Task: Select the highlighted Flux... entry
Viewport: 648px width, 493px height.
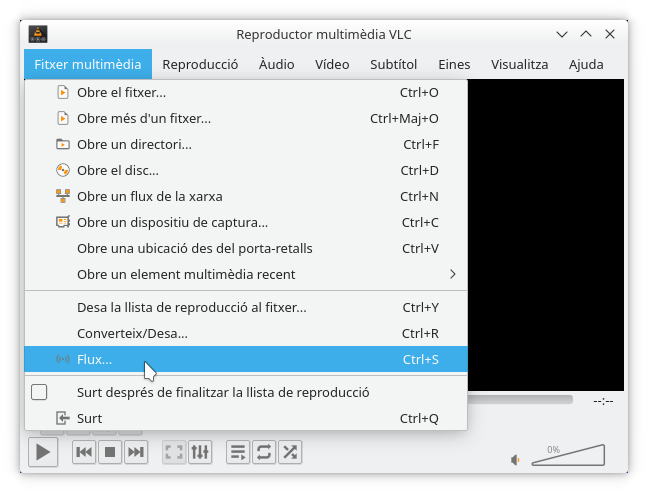Action: point(246,359)
